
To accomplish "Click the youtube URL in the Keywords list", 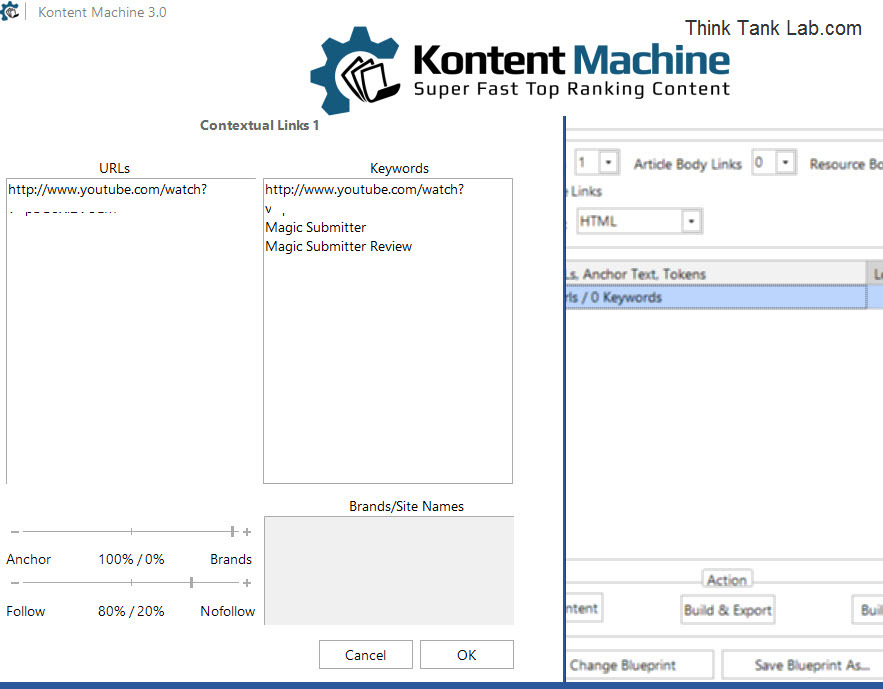I will pos(364,190).
